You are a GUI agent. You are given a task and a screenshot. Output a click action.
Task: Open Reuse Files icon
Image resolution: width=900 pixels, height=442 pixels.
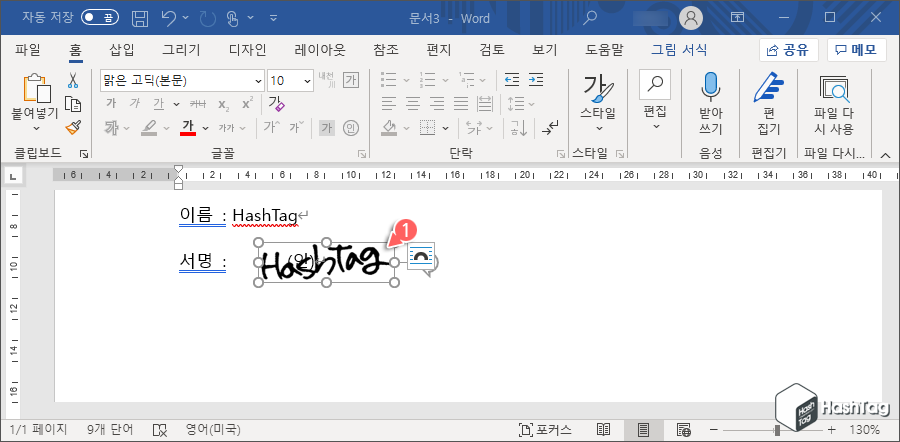tap(834, 87)
